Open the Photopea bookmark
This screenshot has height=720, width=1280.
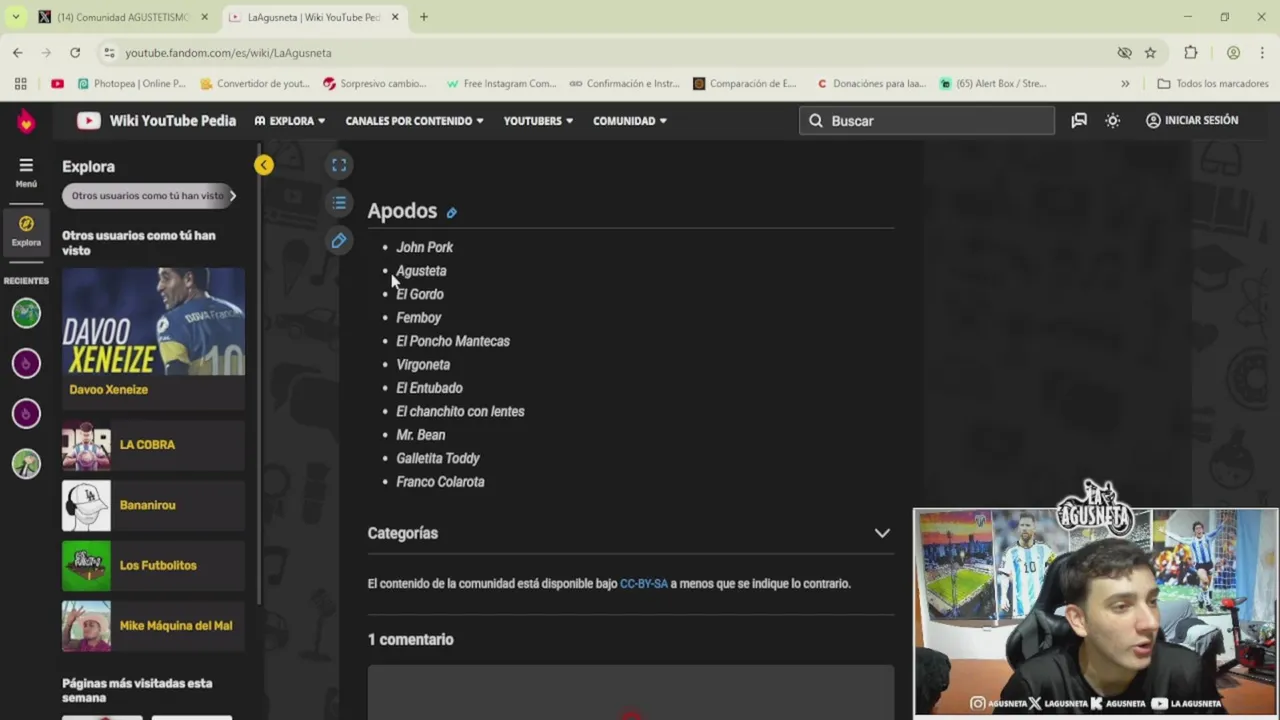(x=132, y=84)
